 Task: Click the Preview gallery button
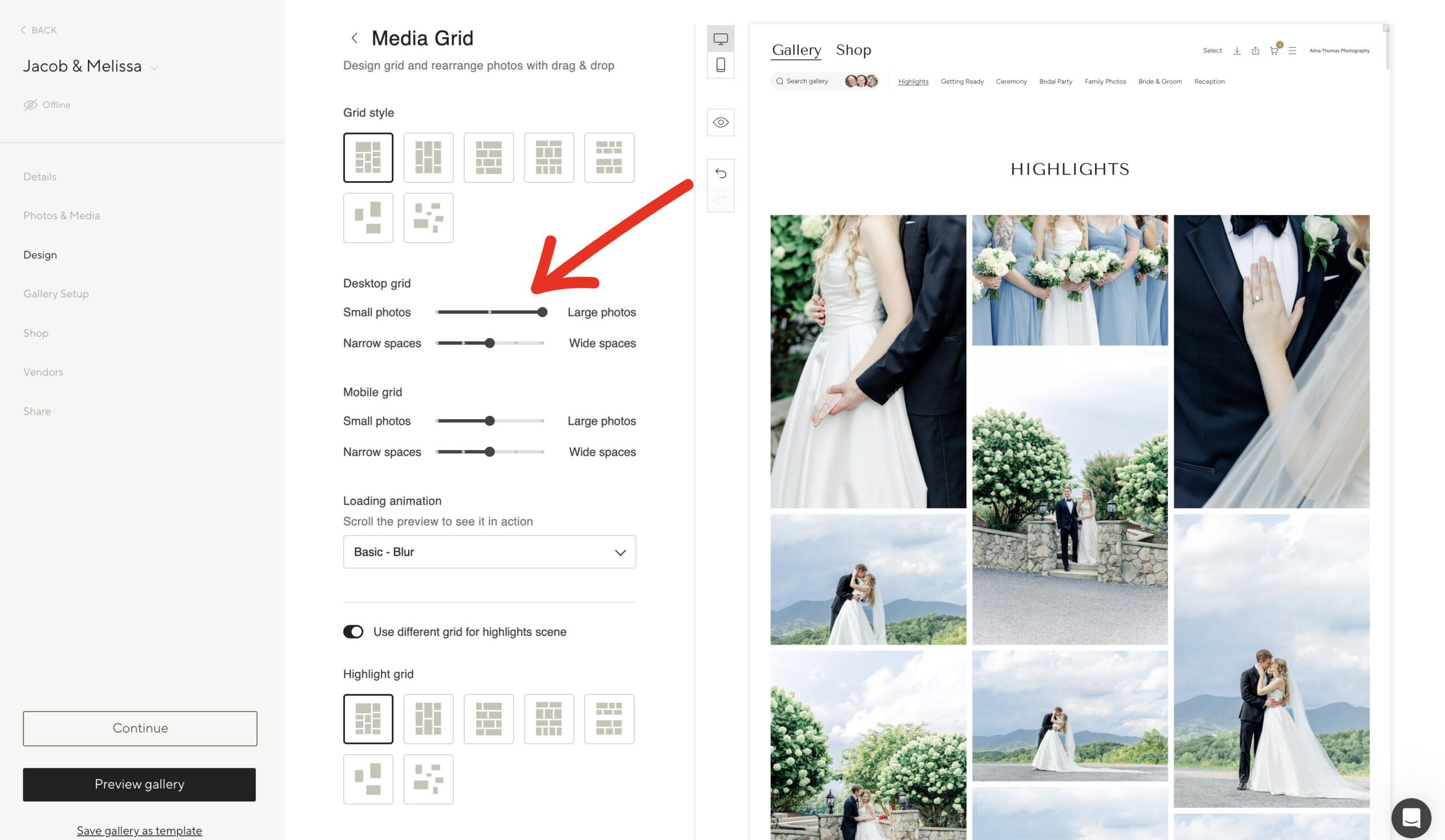[x=139, y=784]
